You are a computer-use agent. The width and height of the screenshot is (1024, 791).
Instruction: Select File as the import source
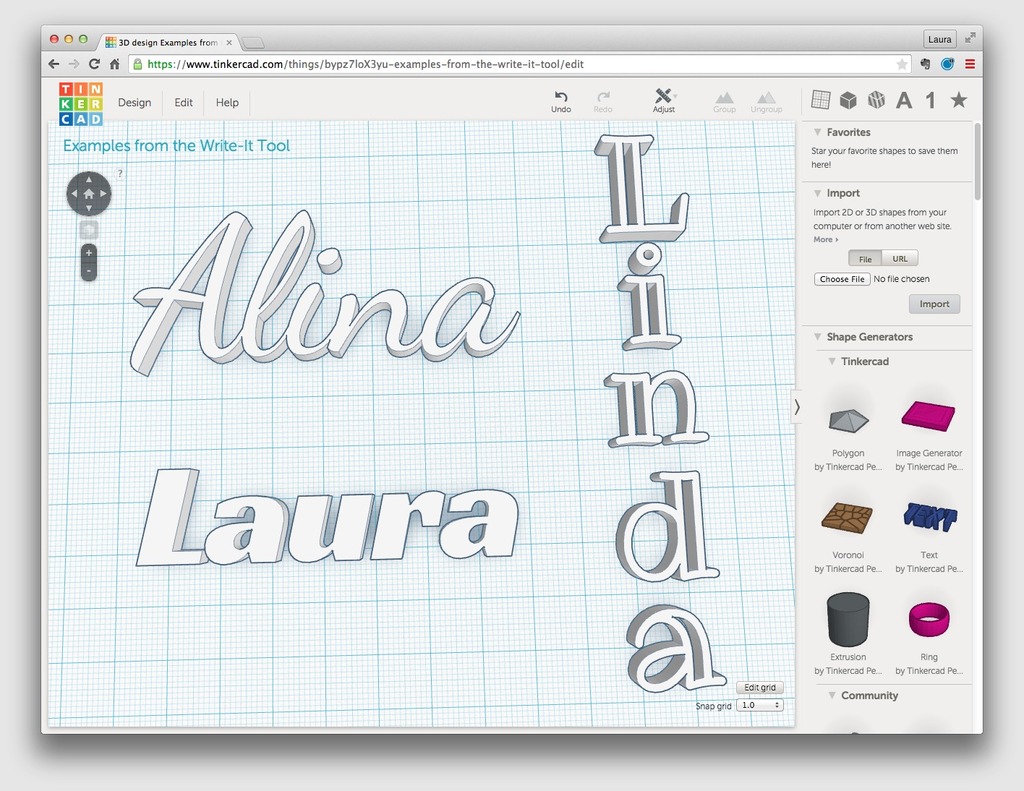[865, 259]
